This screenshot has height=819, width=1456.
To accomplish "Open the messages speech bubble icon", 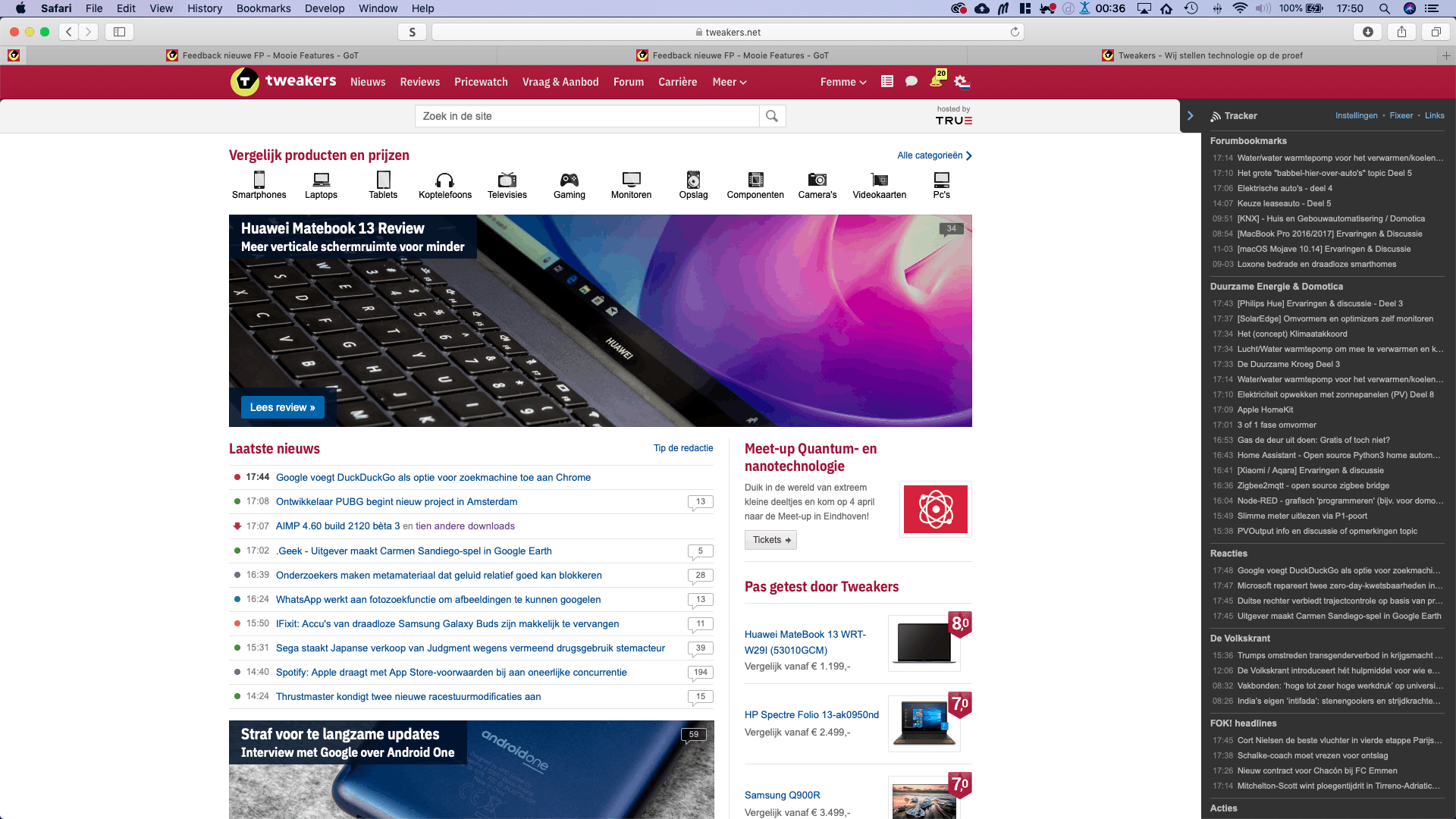I will 912,81.
